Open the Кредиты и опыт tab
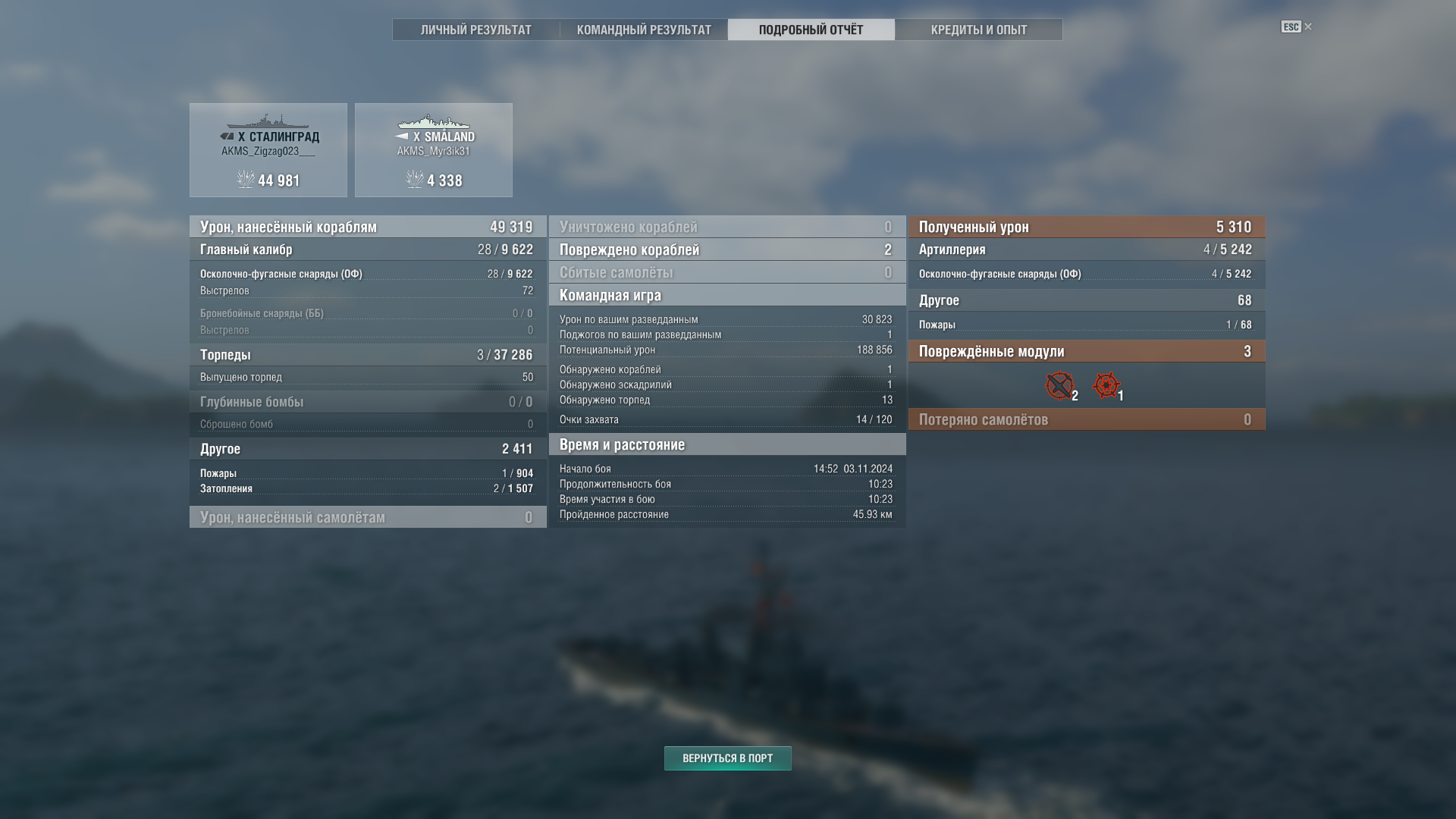This screenshot has width=1456, height=819. (x=978, y=30)
